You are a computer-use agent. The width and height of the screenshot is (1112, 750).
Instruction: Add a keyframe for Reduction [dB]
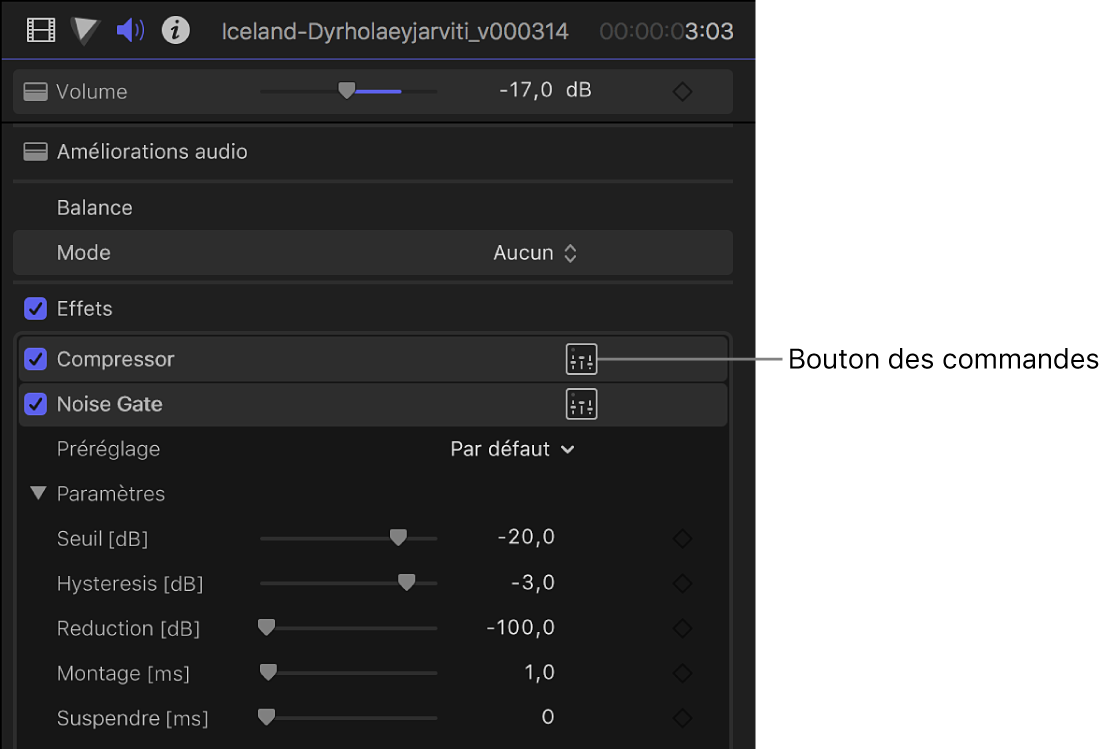pos(682,628)
